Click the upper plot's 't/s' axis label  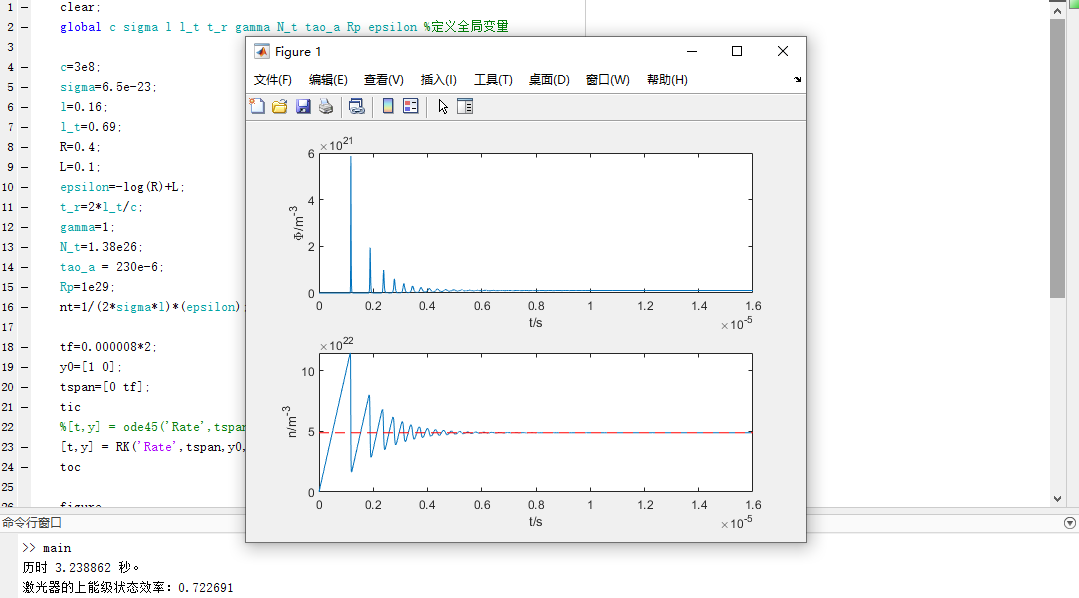pos(535,323)
